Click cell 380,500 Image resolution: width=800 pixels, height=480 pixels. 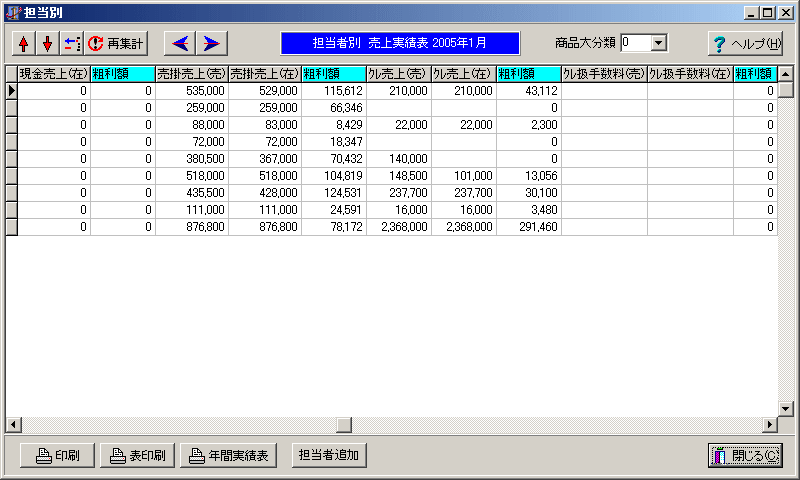tap(192, 159)
